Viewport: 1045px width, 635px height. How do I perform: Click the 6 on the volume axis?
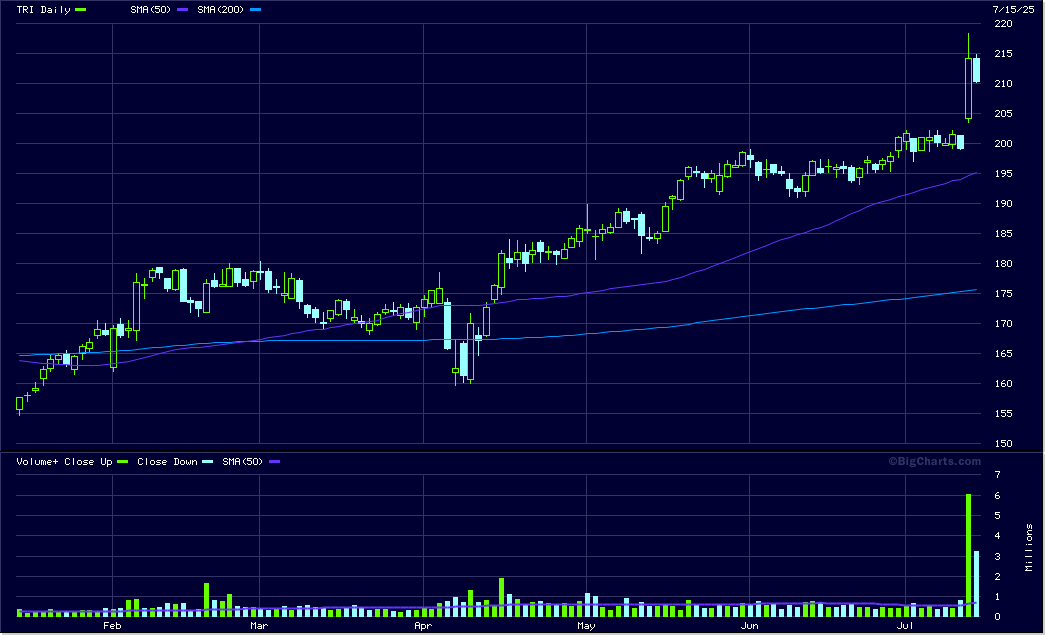click(997, 496)
